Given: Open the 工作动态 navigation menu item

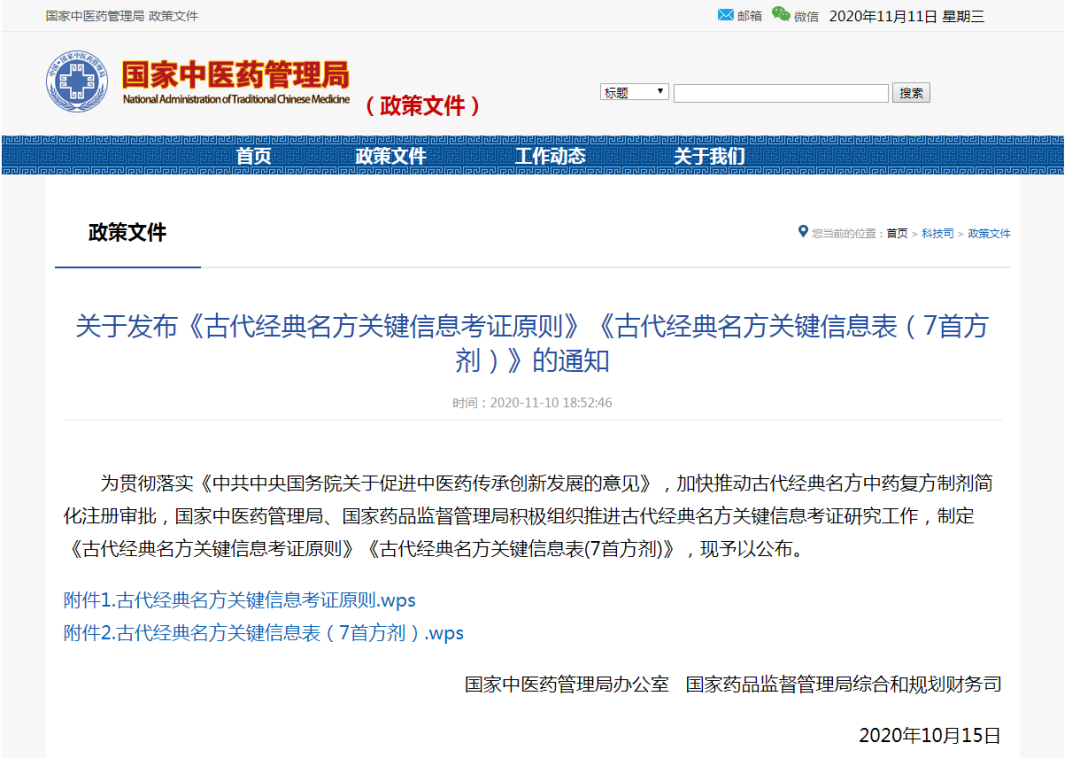Looking at the screenshot, I should tap(550, 156).
